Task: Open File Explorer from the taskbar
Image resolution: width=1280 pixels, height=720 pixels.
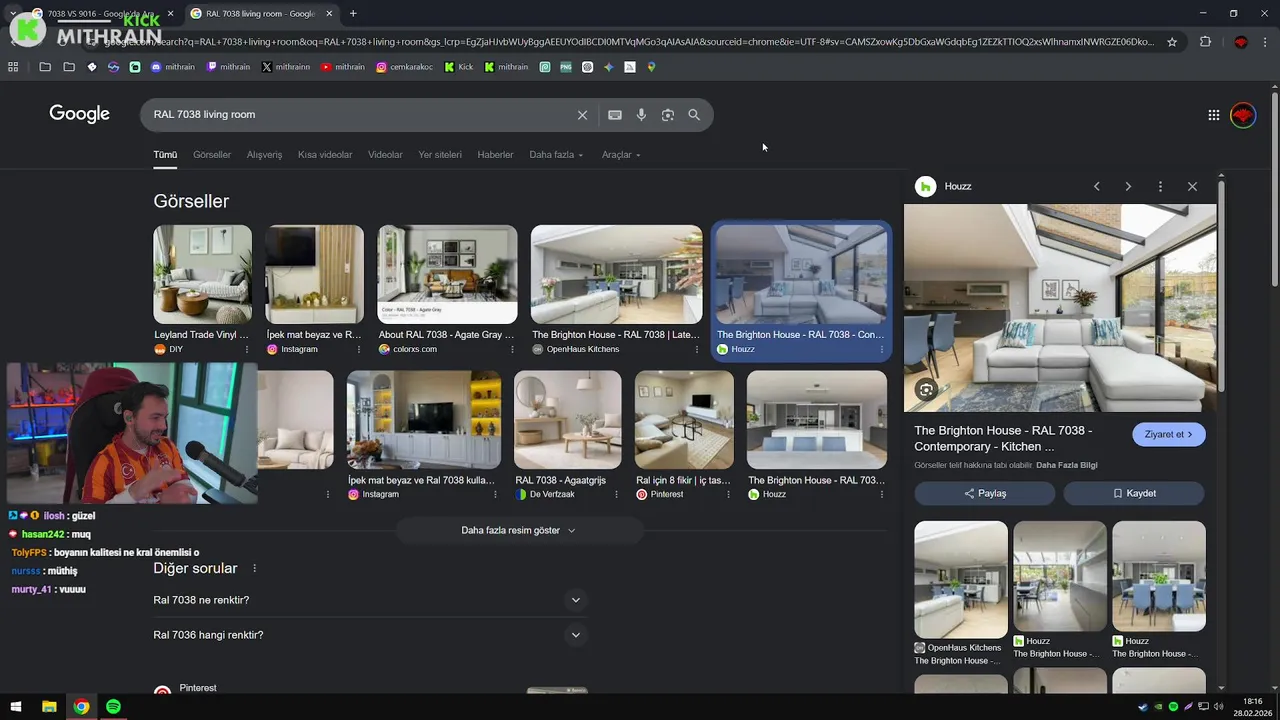Action: point(49,707)
